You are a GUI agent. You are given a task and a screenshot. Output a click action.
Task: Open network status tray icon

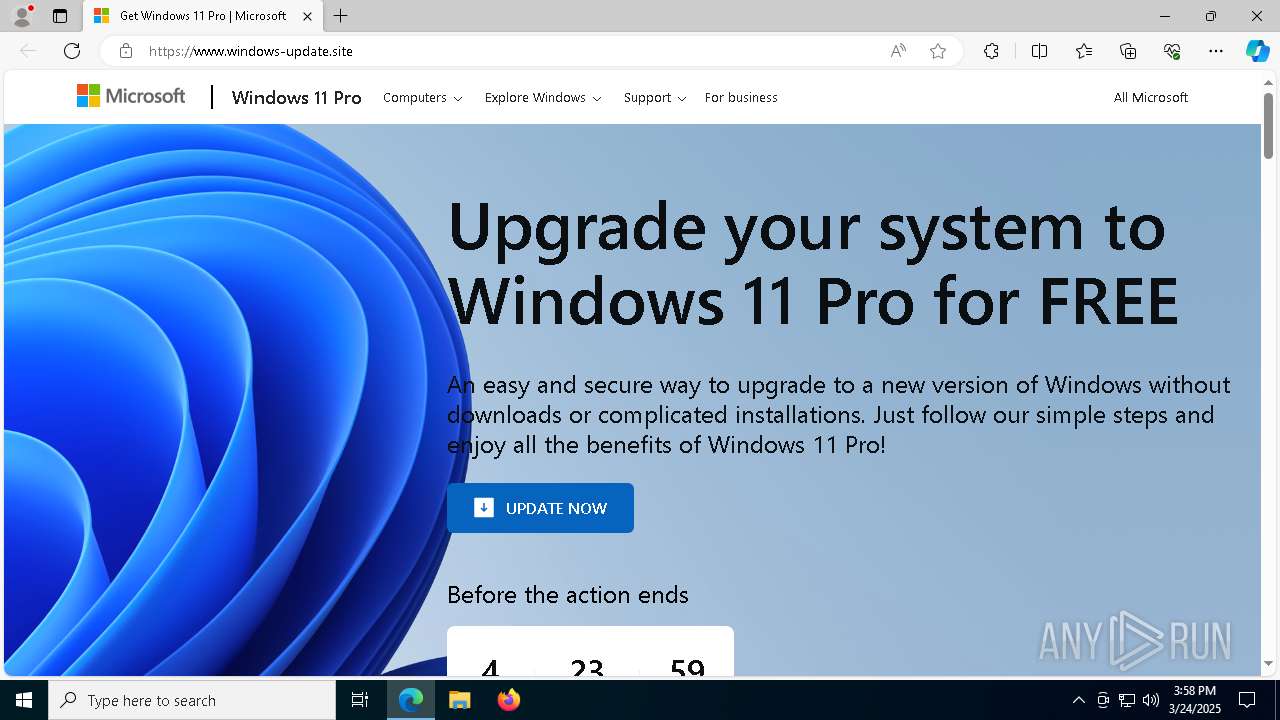coord(1127,700)
